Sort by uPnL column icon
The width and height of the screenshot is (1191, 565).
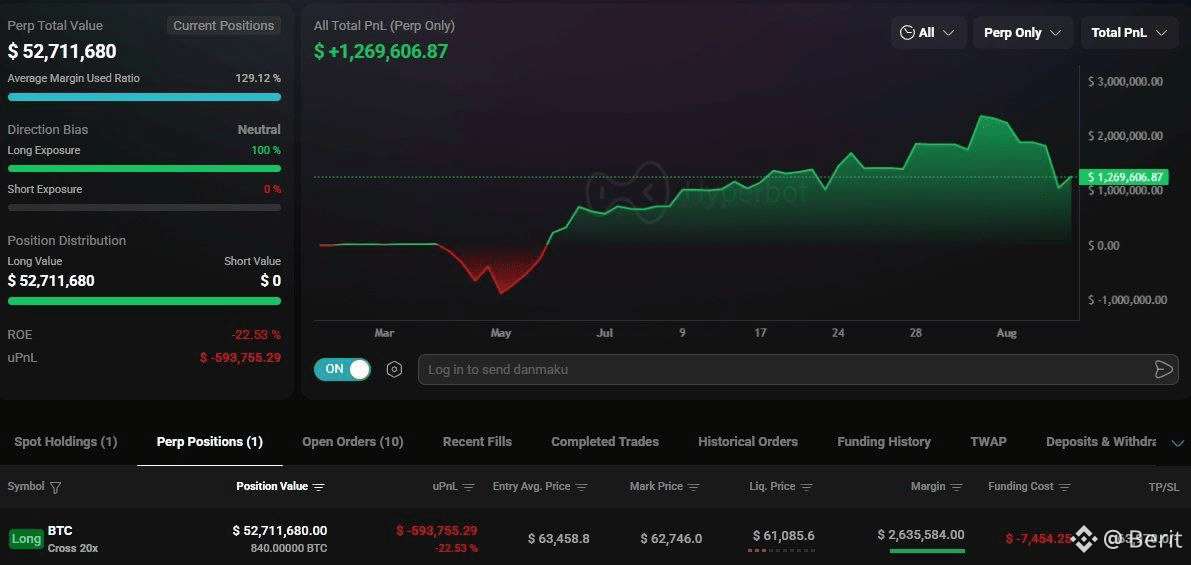(469, 488)
